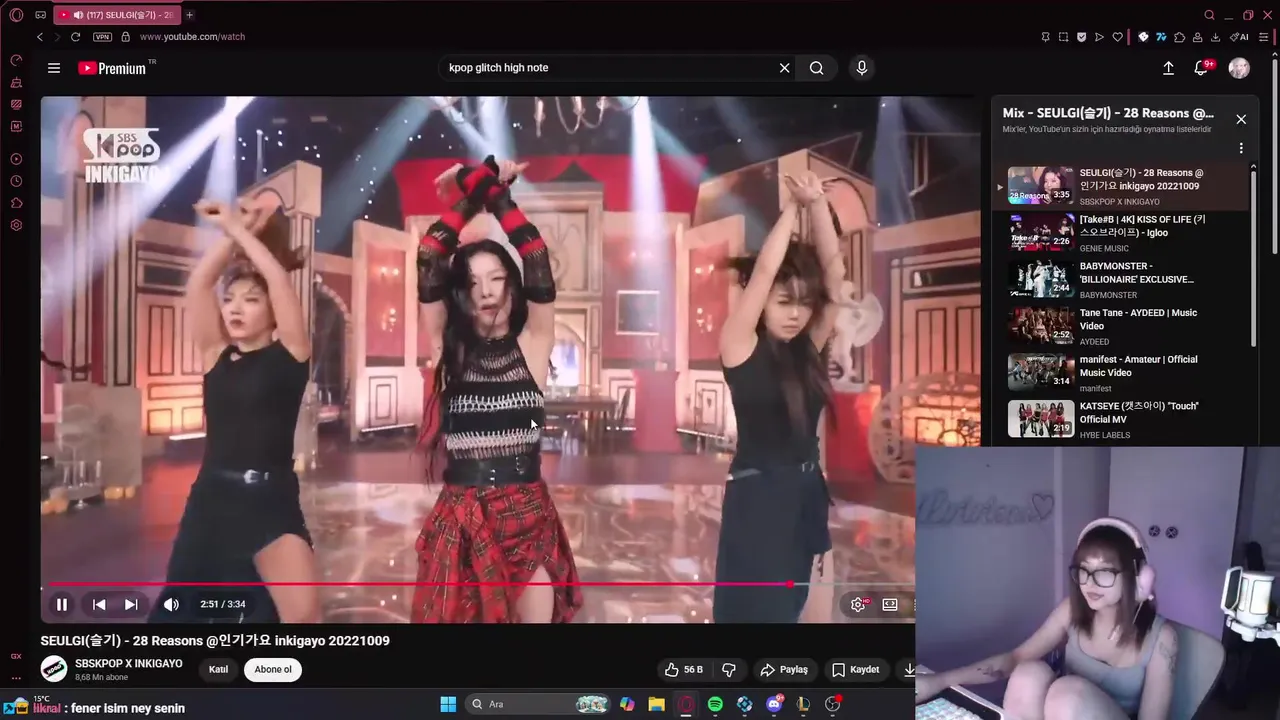Add page to bookmarks heart icon
Screen dimensions: 1280x720
(x=1117, y=37)
